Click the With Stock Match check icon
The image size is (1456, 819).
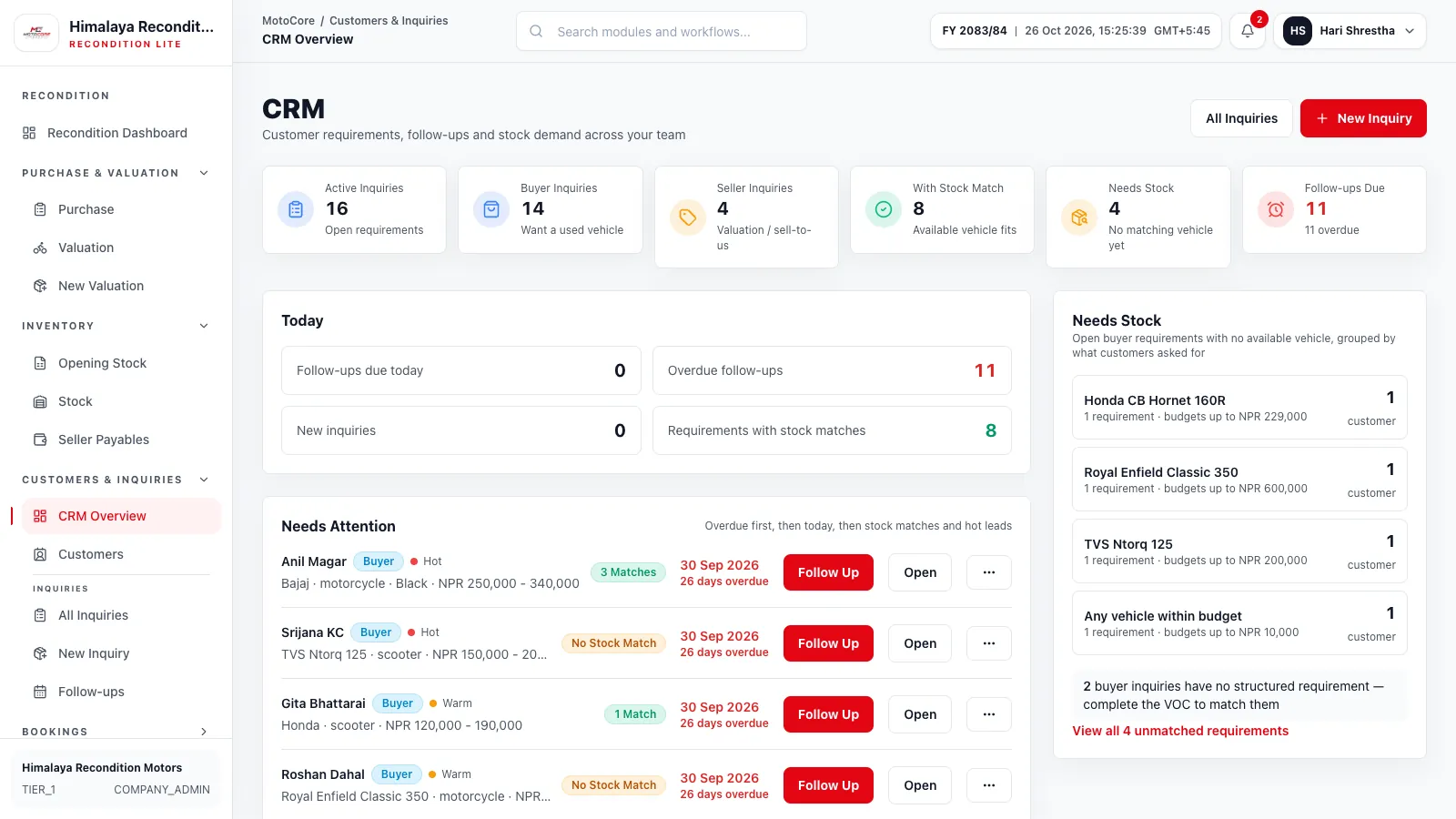click(x=884, y=209)
